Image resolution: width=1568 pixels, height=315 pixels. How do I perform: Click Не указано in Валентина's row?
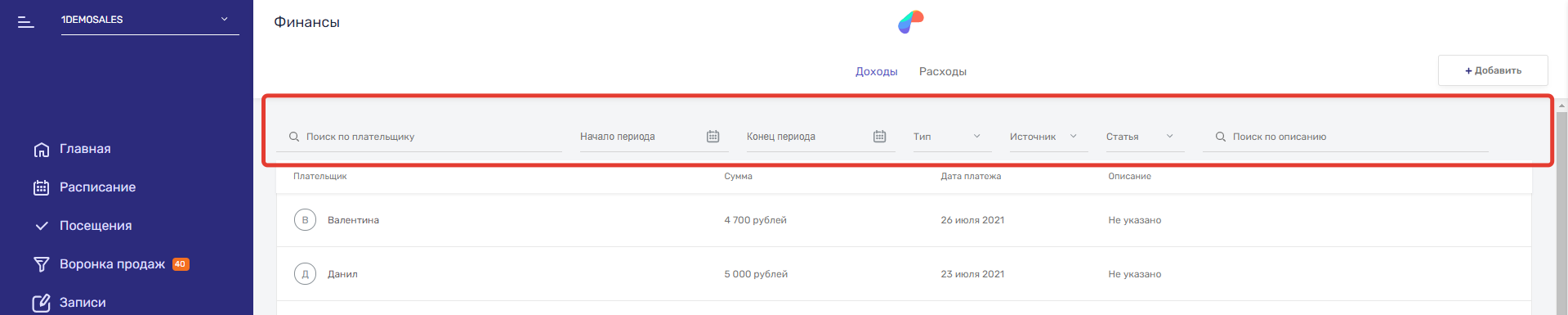tap(1134, 220)
